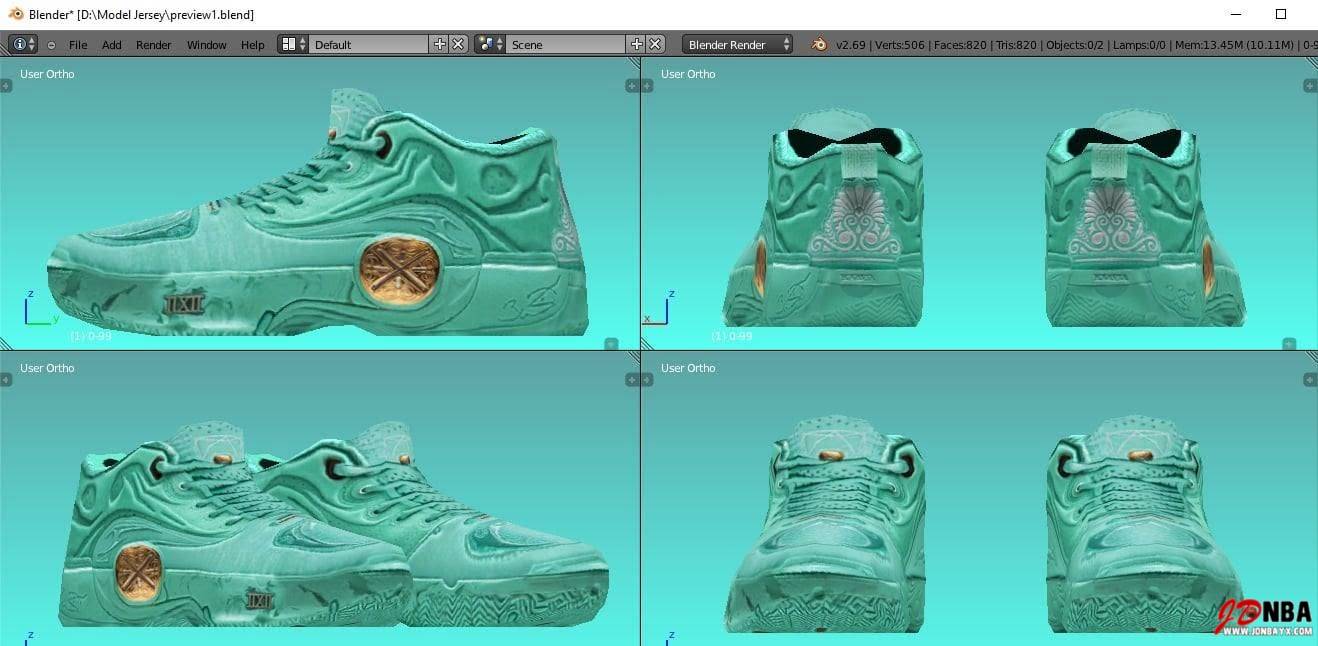The height and width of the screenshot is (646, 1318).
Task: Click 'User Ortho' label in the back-view shoes viewport
Action: click(688, 74)
